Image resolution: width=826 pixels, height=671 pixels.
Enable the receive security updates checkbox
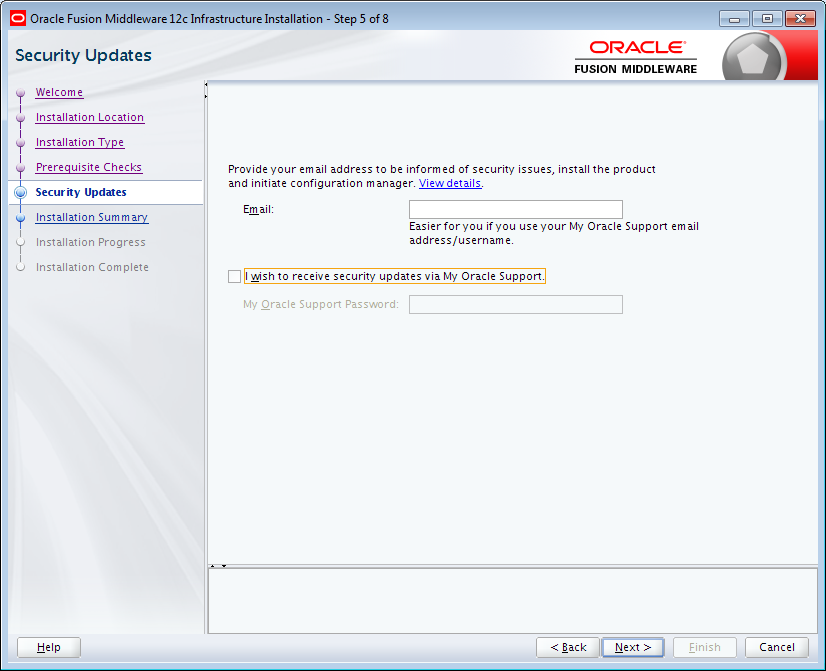(x=234, y=276)
